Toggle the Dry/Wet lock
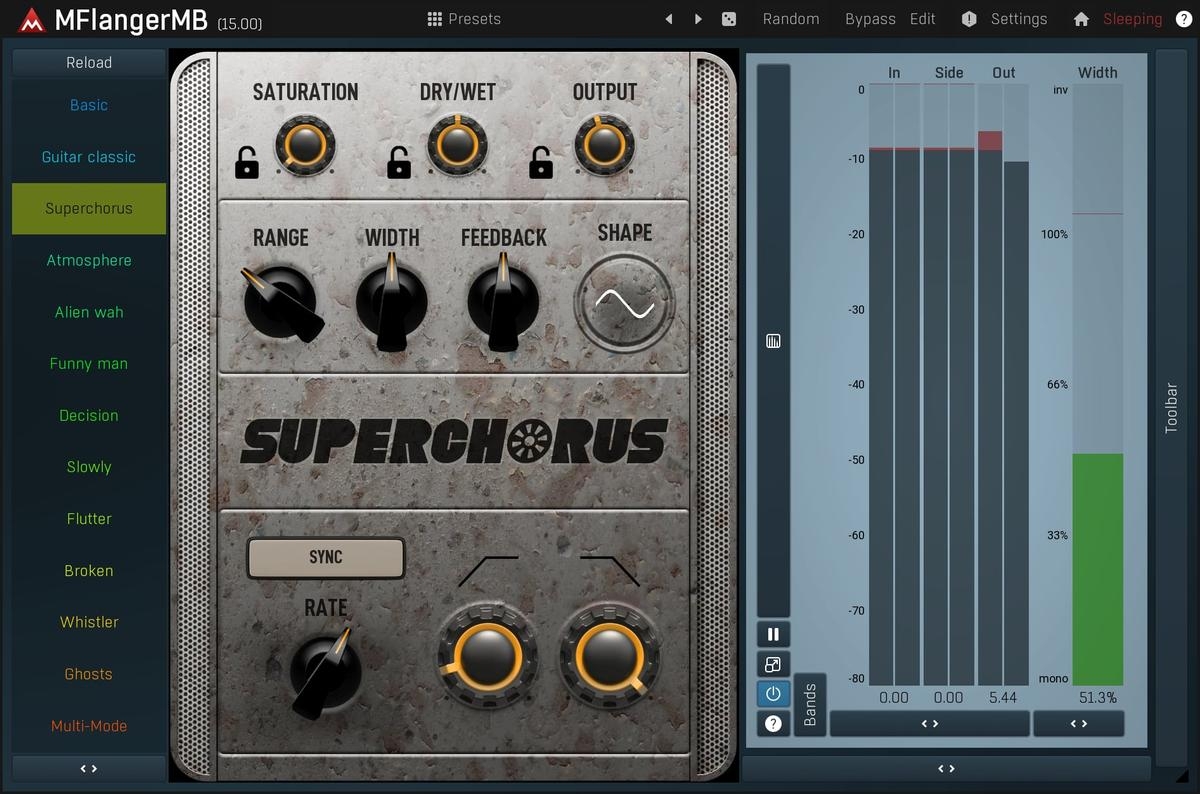This screenshot has height=794, width=1200. [x=399, y=162]
